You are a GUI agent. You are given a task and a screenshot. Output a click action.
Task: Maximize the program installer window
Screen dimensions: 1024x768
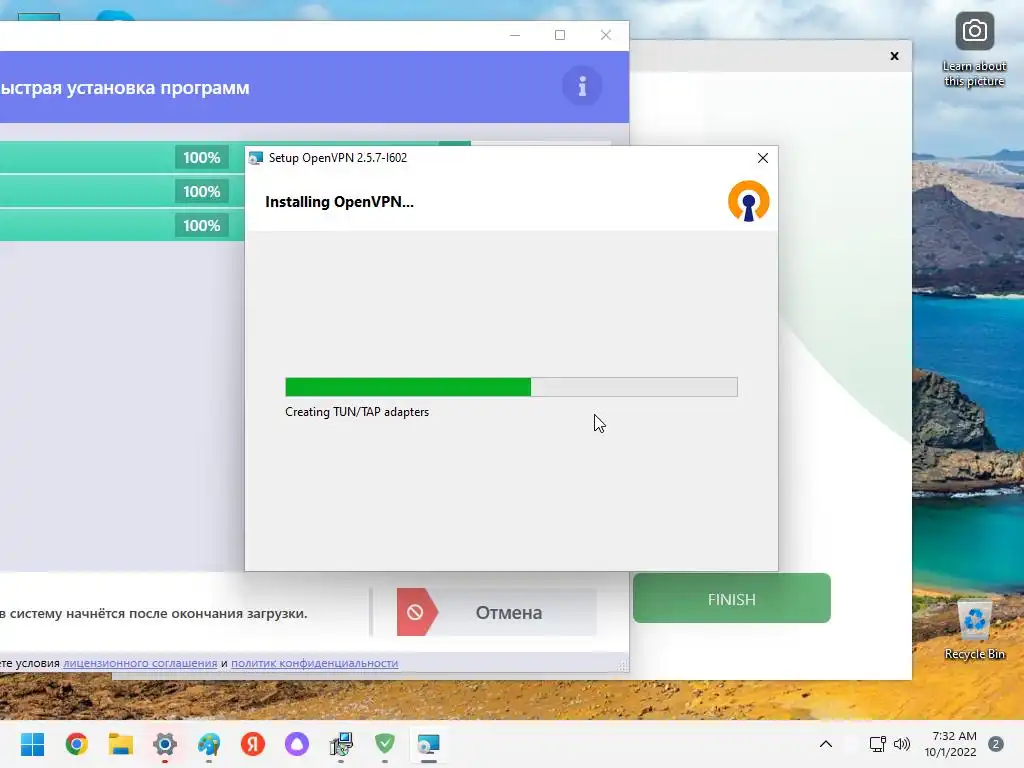click(x=560, y=35)
